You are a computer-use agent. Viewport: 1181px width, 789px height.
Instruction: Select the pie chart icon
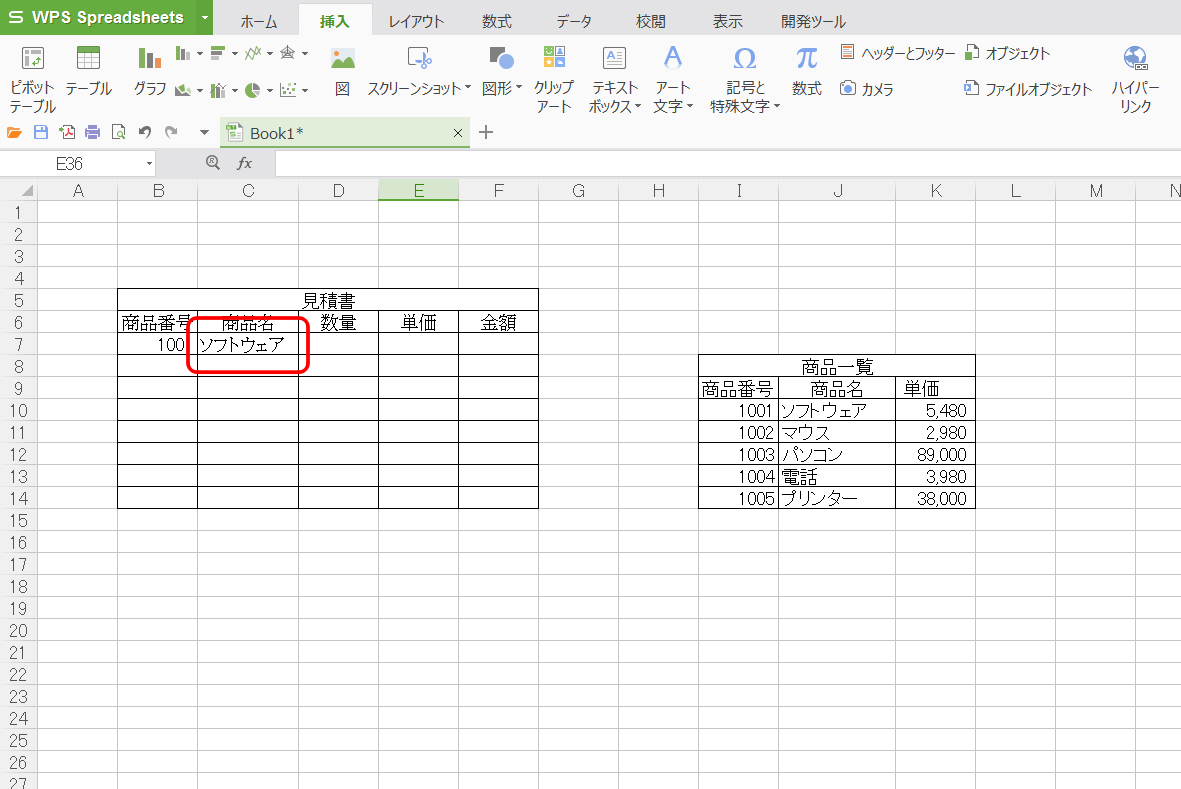[253, 90]
